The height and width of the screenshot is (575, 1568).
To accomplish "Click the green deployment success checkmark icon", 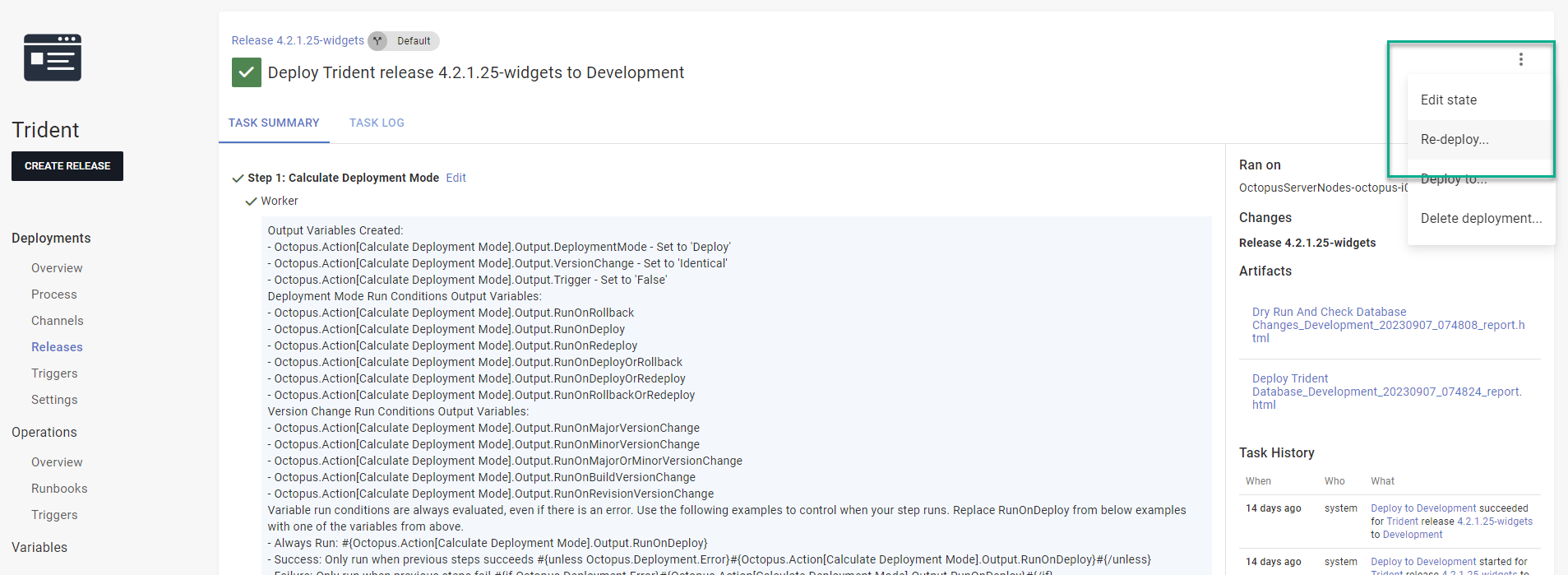I will point(247,72).
